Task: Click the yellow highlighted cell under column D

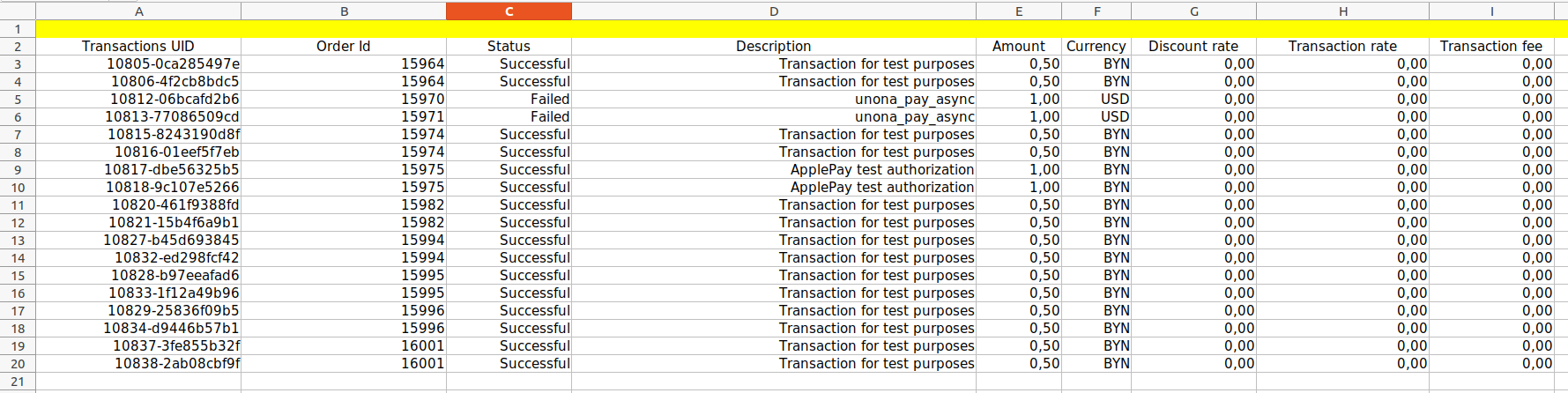Action: pos(773,29)
